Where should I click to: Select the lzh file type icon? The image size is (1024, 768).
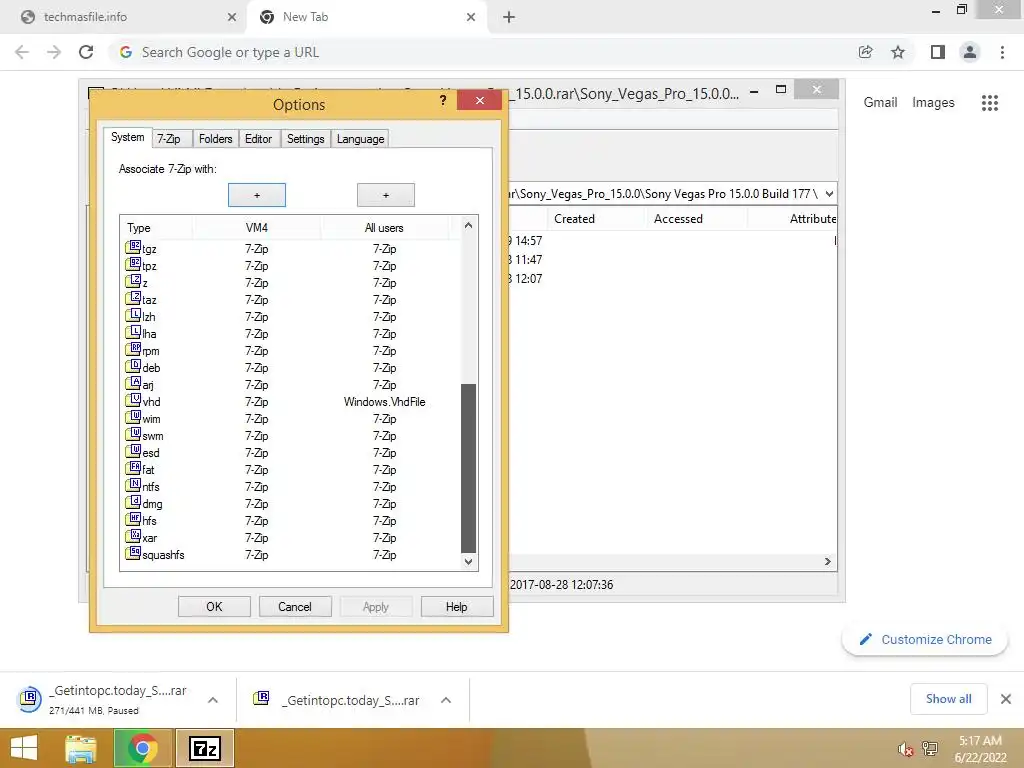point(133,315)
